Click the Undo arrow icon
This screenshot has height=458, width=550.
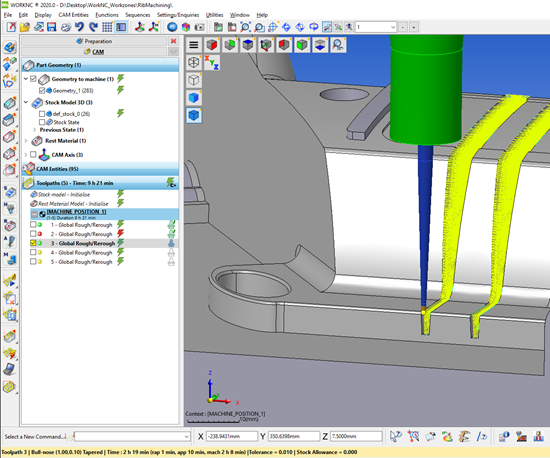pyautogui.click(x=79, y=27)
